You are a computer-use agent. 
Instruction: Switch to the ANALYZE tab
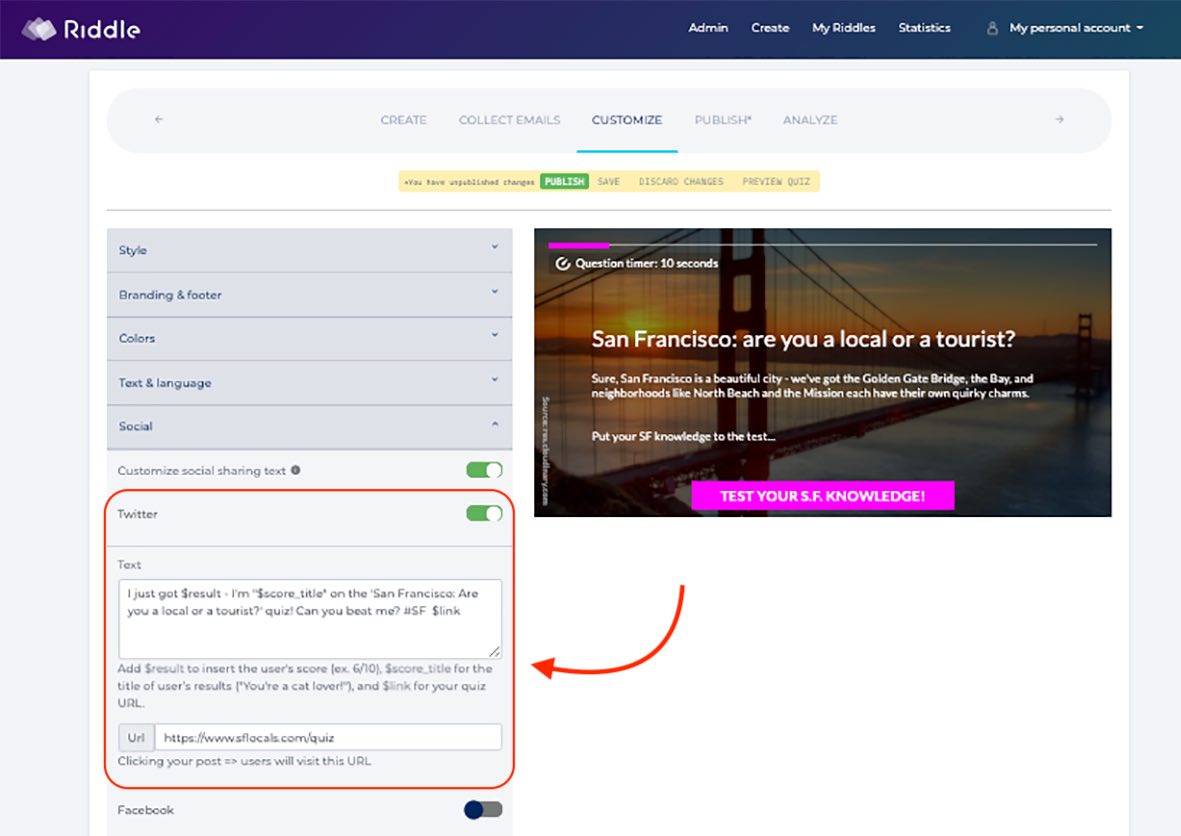(810, 120)
